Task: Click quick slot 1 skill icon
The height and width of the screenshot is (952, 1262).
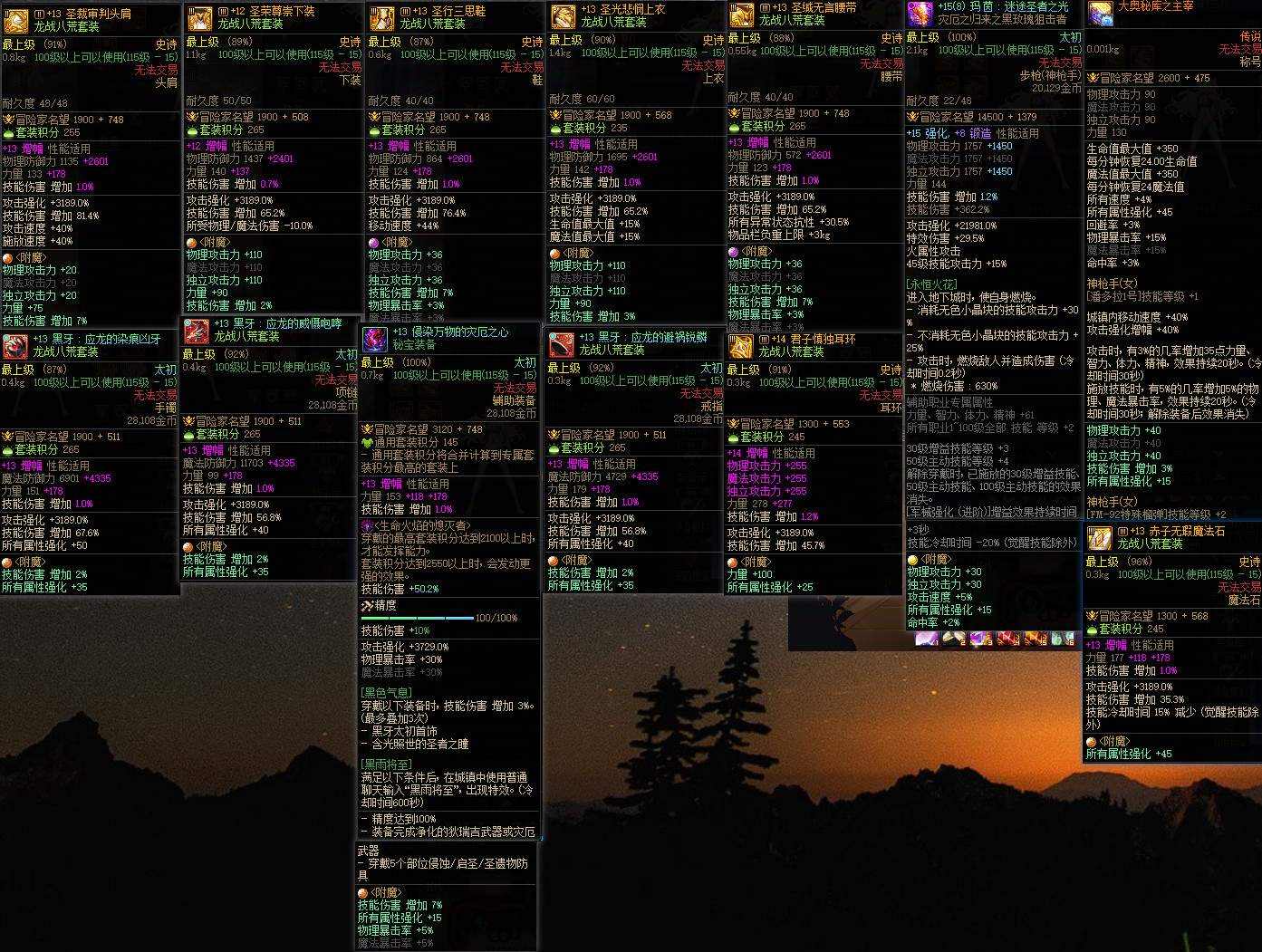Action: [926, 639]
